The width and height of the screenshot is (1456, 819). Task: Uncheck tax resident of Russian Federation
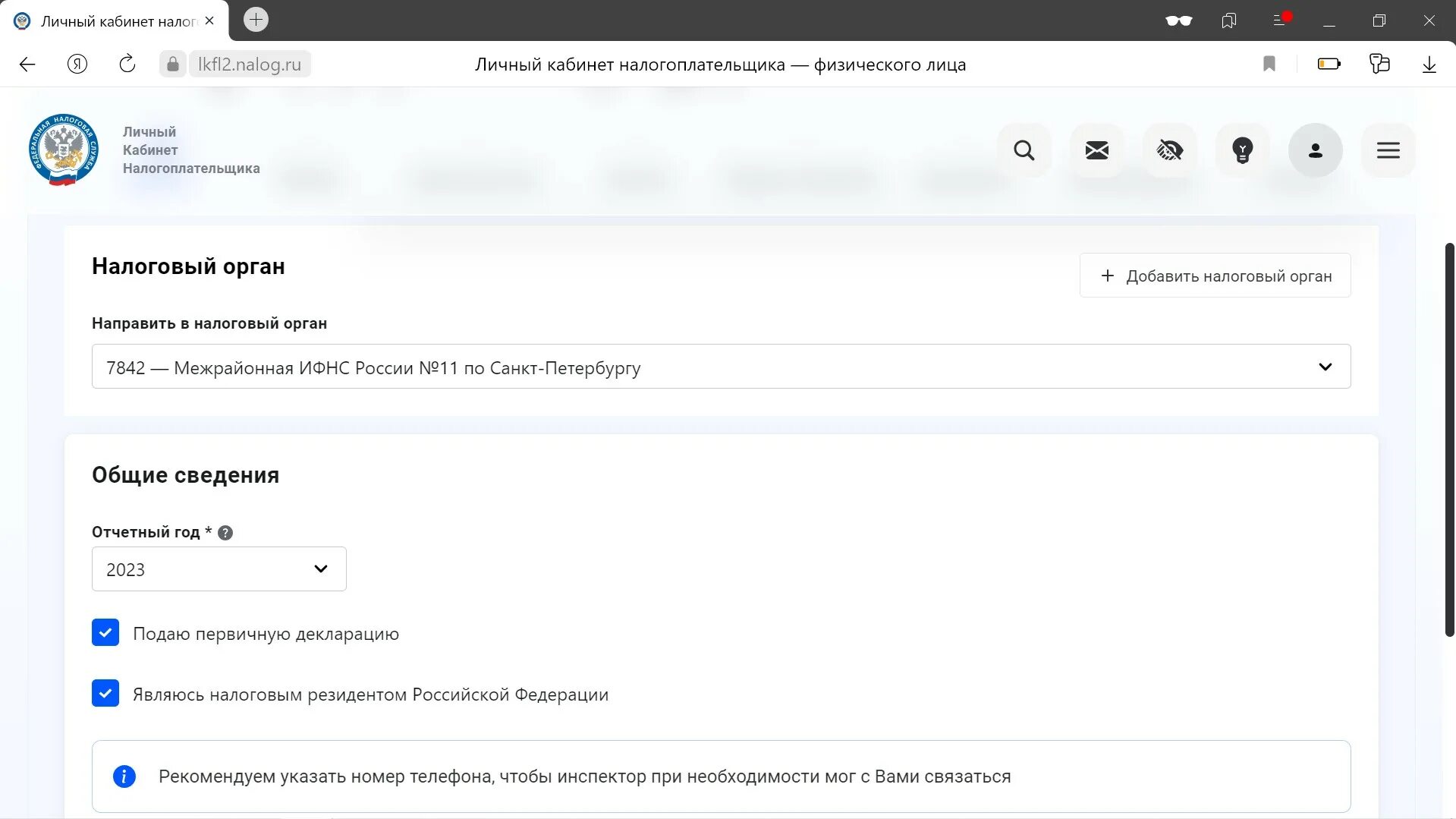(105, 693)
